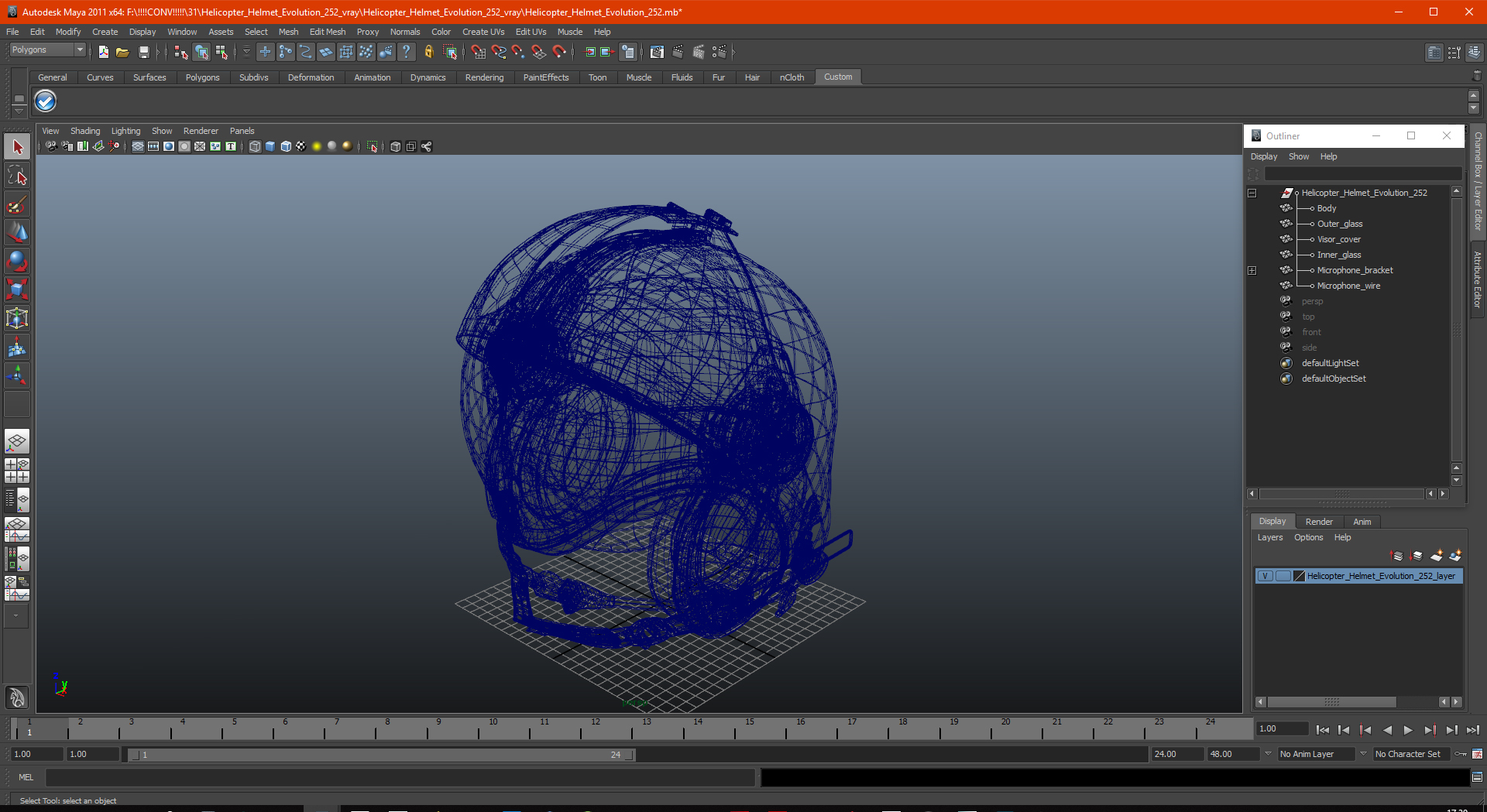Image resolution: width=1487 pixels, height=812 pixels.
Task: Select the arrow Select Tool in toolbox
Action: point(17,146)
